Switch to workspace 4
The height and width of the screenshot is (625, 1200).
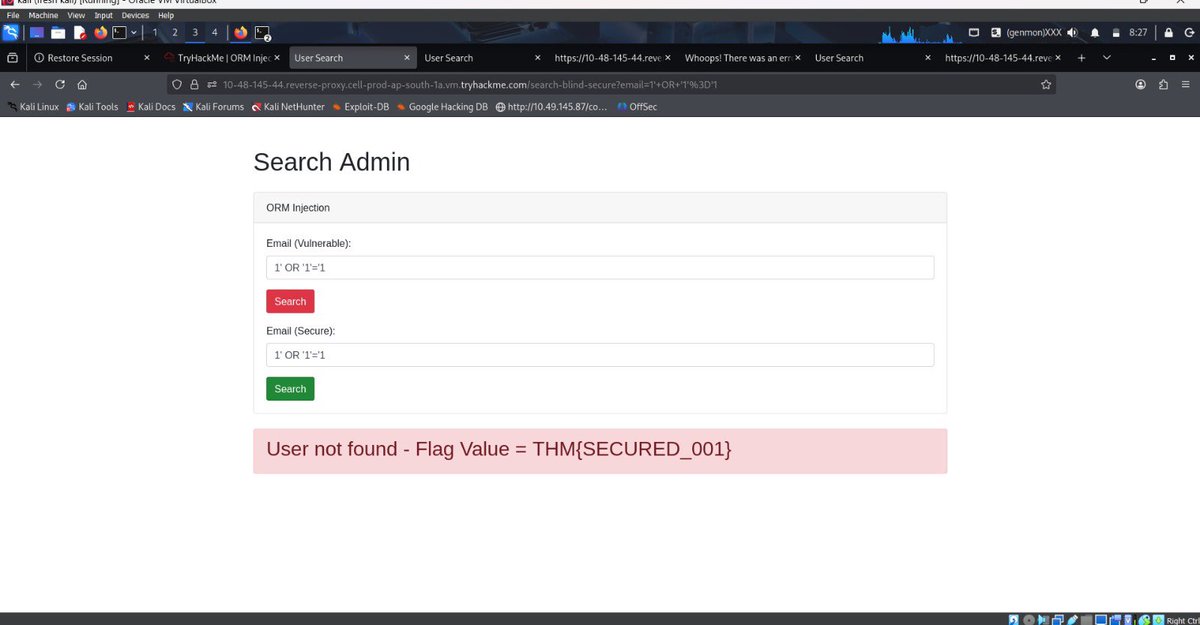(x=214, y=32)
